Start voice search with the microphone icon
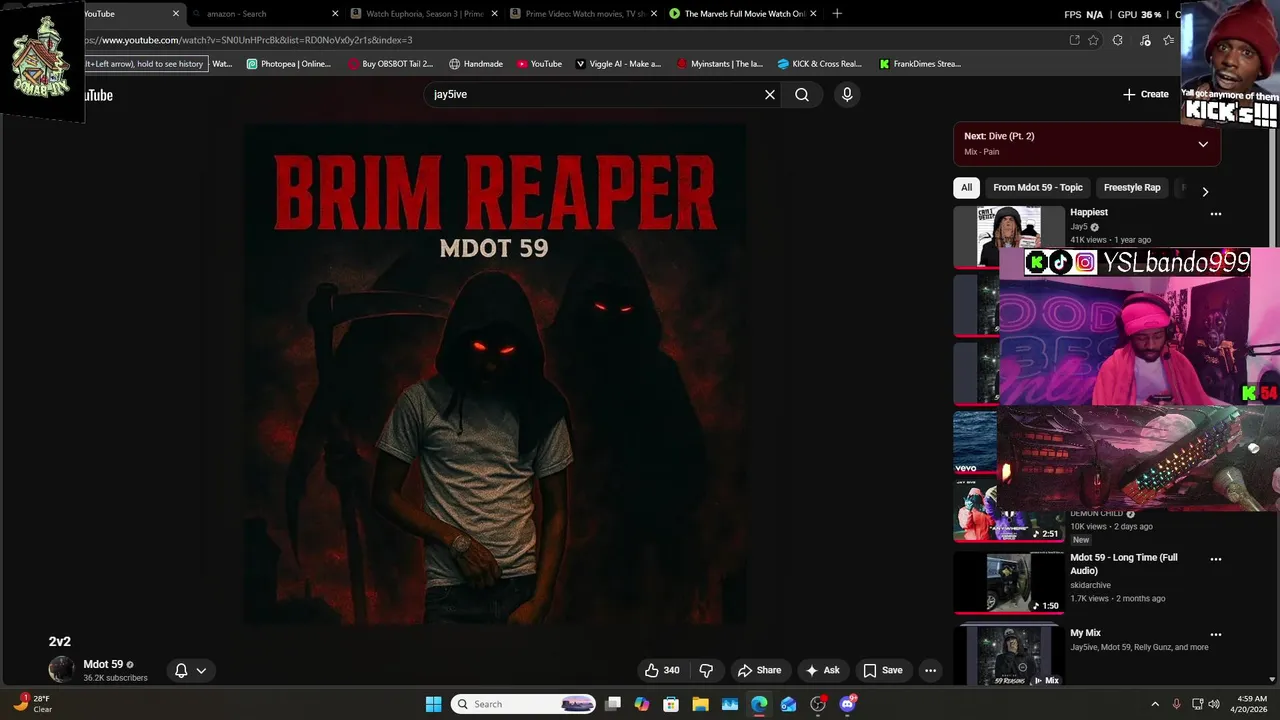The height and width of the screenshot is (720, 1280). click(x=847, y=94)
